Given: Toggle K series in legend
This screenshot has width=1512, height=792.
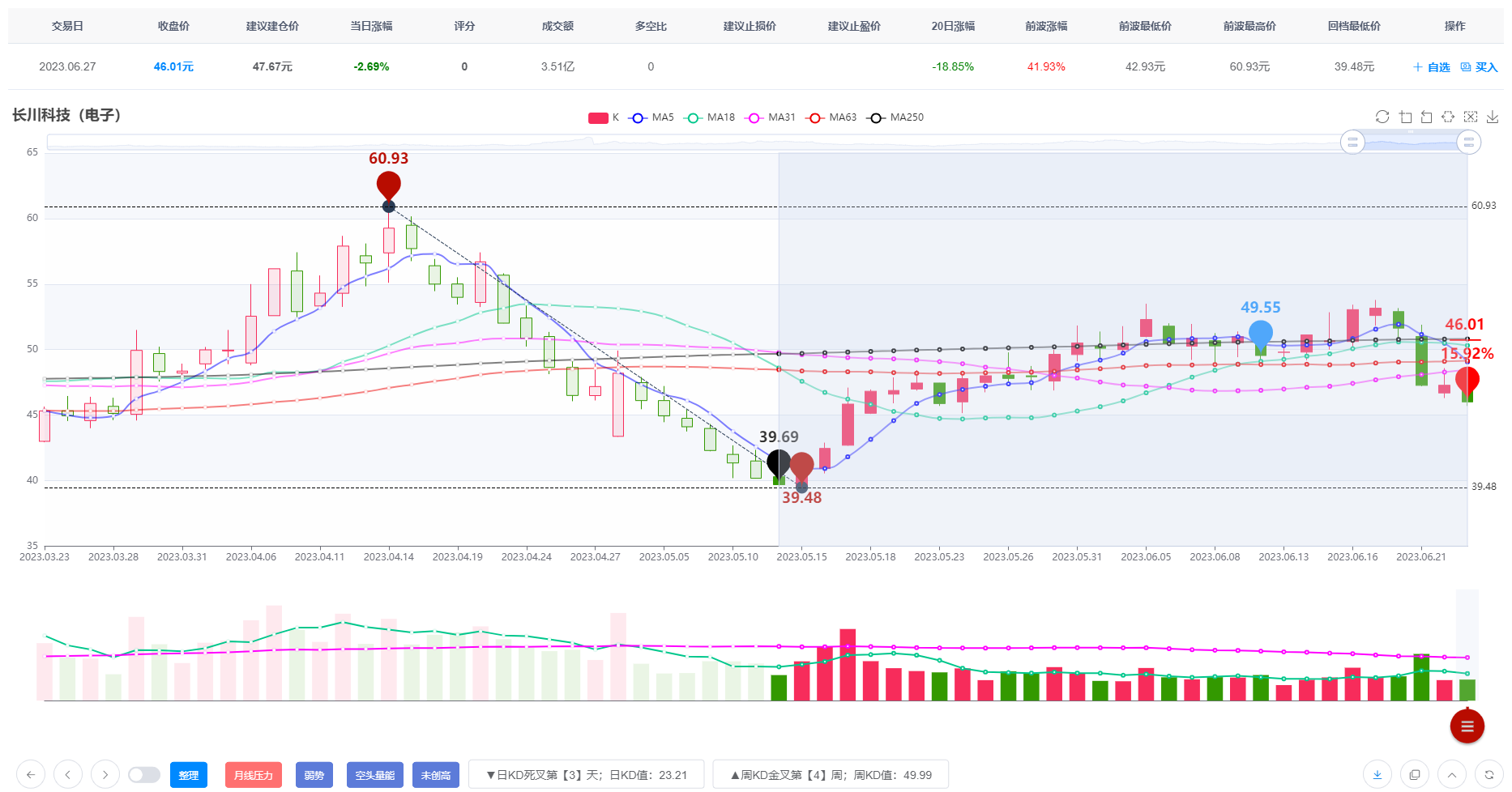Looking at the screenshot, I should pos(604,117).
